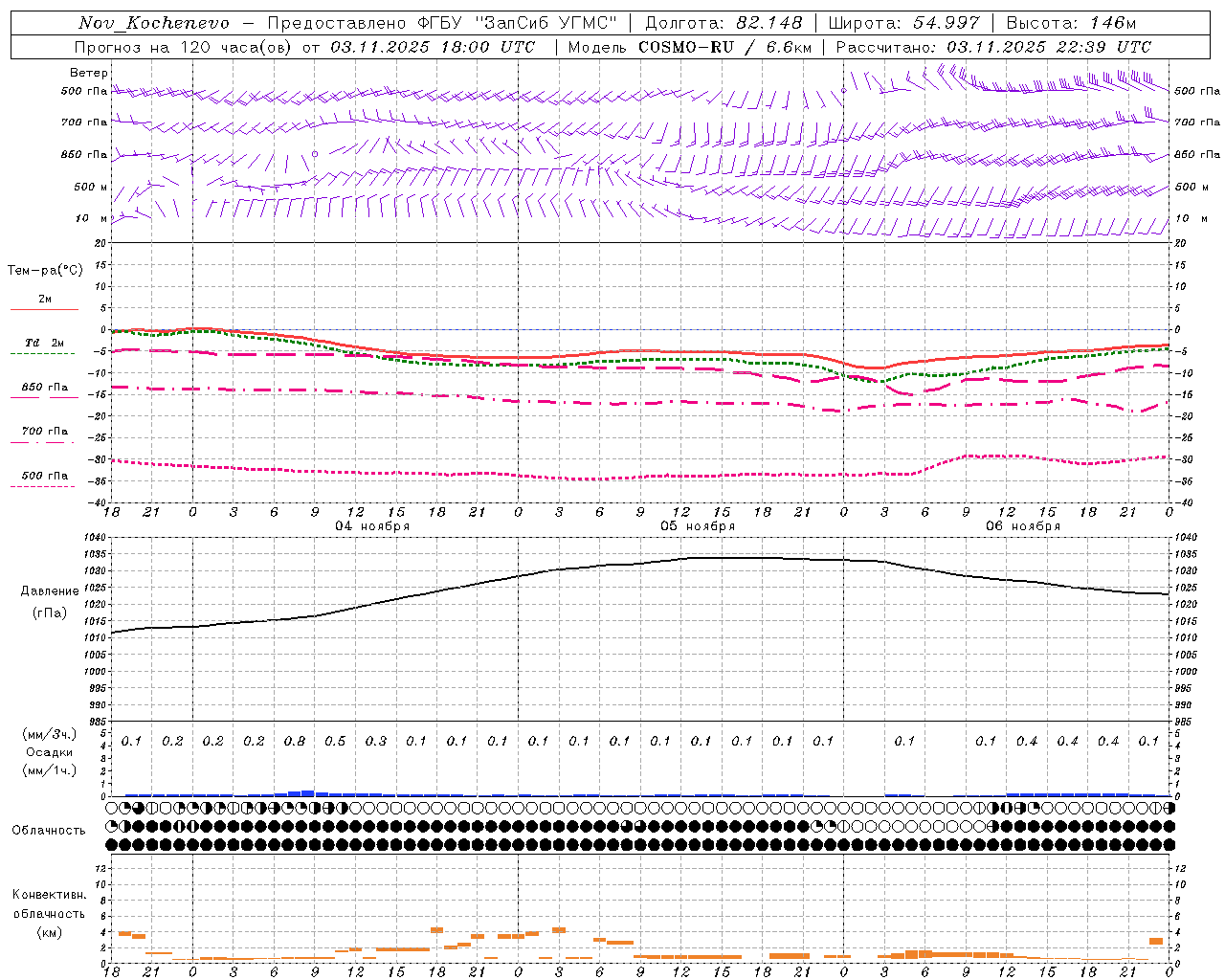Click the '04 ноября' date label
The width and height of the screenshot is (1225, 980).
(372, 526)
